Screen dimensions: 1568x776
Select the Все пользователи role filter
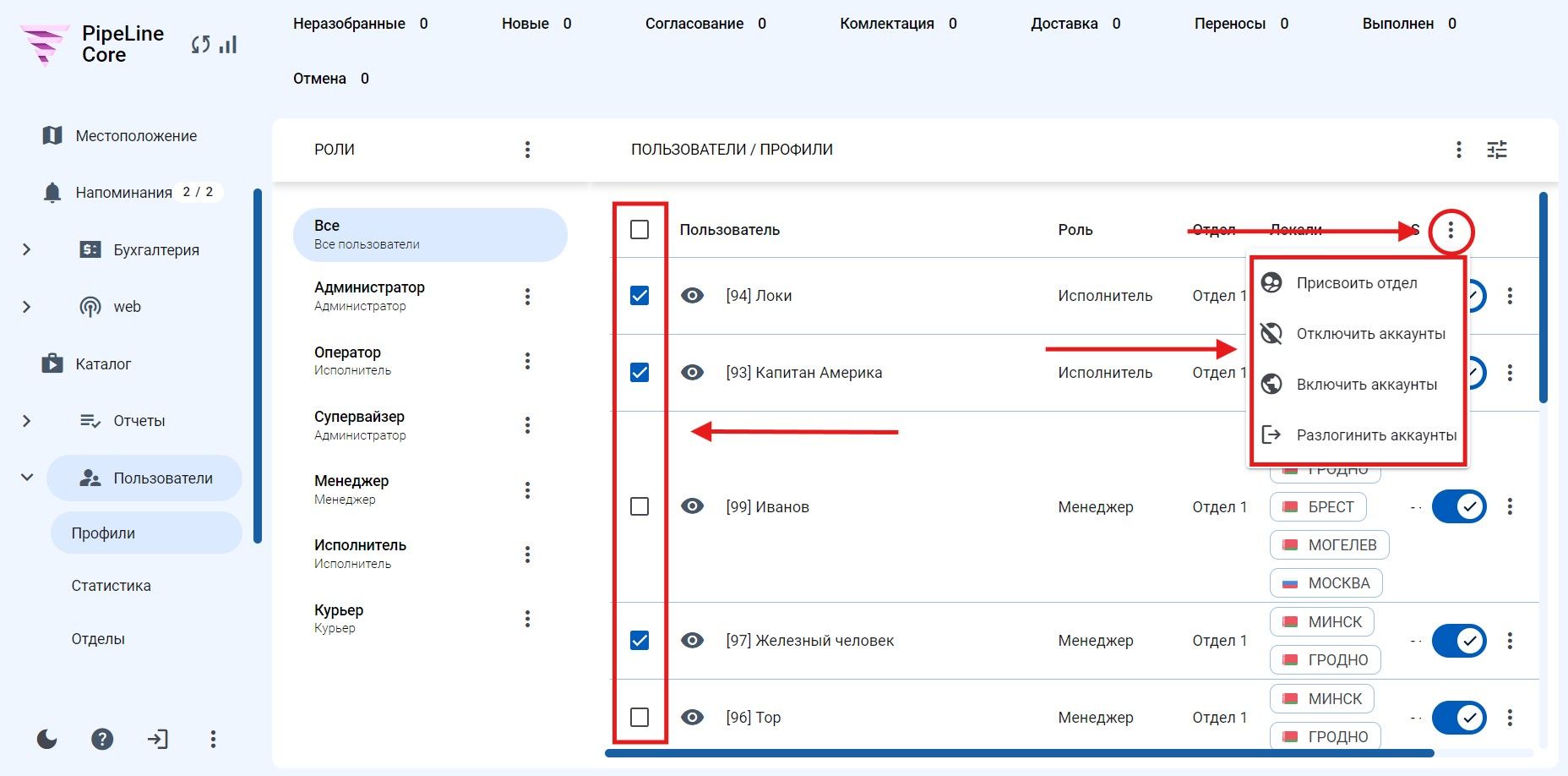(x=430, y=235)
